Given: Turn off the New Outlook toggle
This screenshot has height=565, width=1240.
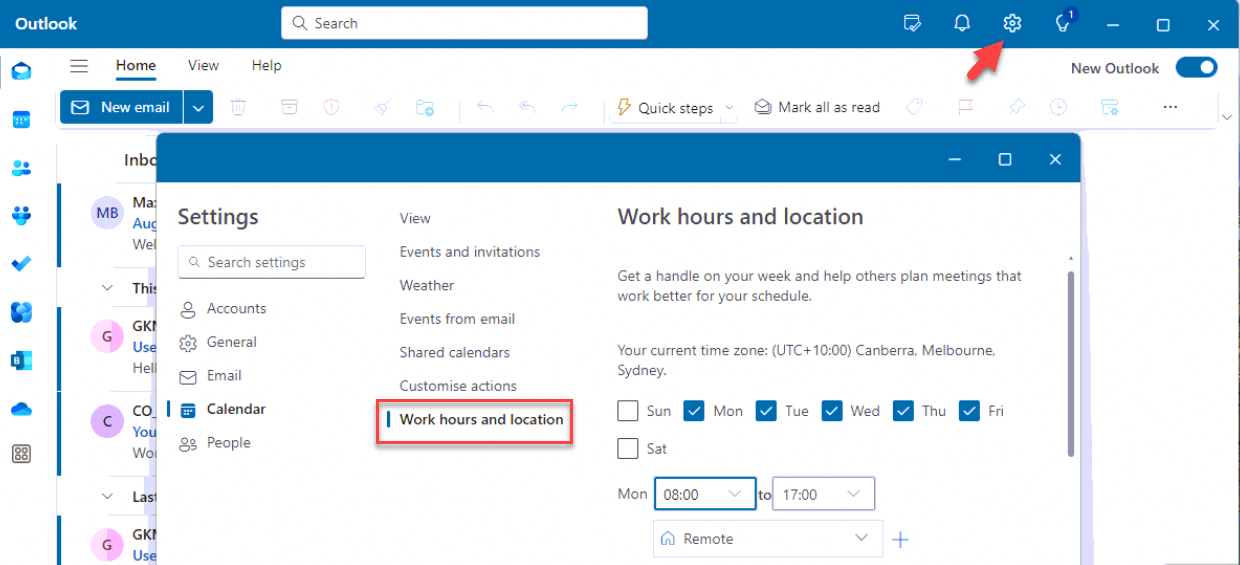Looking at the screenshot, I should point(1196,67).
